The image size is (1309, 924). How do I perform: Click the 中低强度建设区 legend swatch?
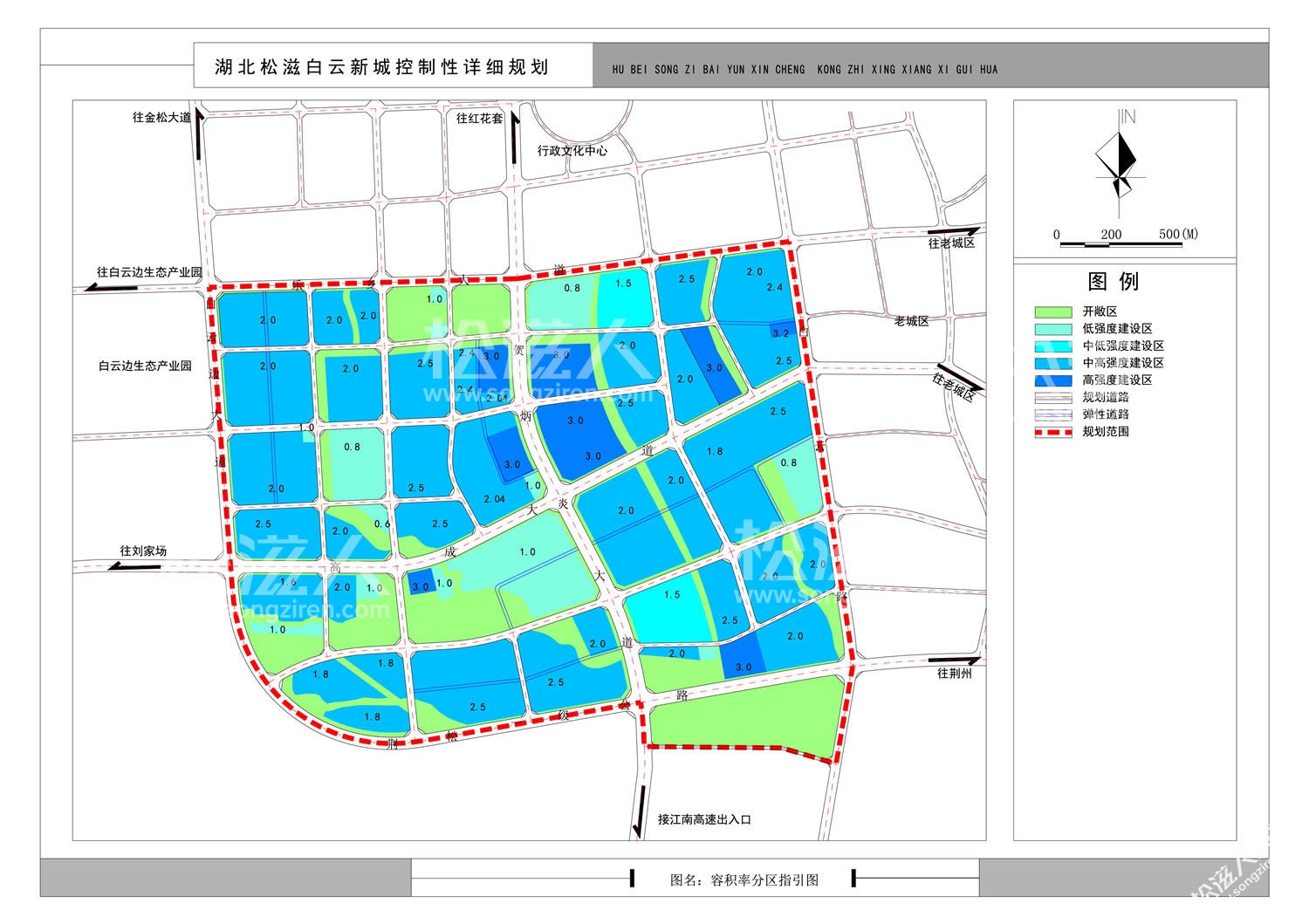[1052, 346]
